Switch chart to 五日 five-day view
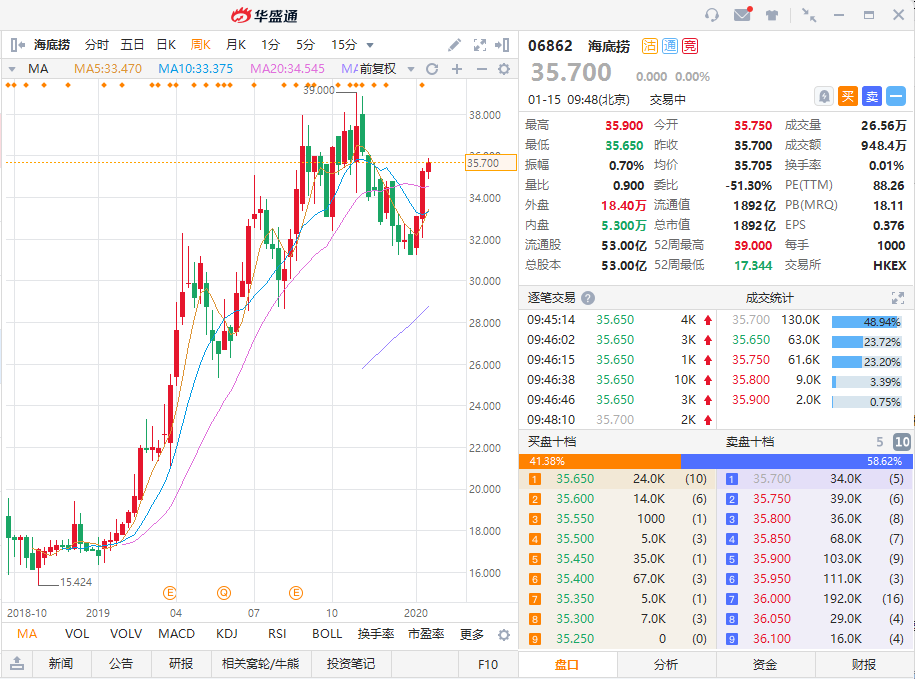 pos(132,45)
